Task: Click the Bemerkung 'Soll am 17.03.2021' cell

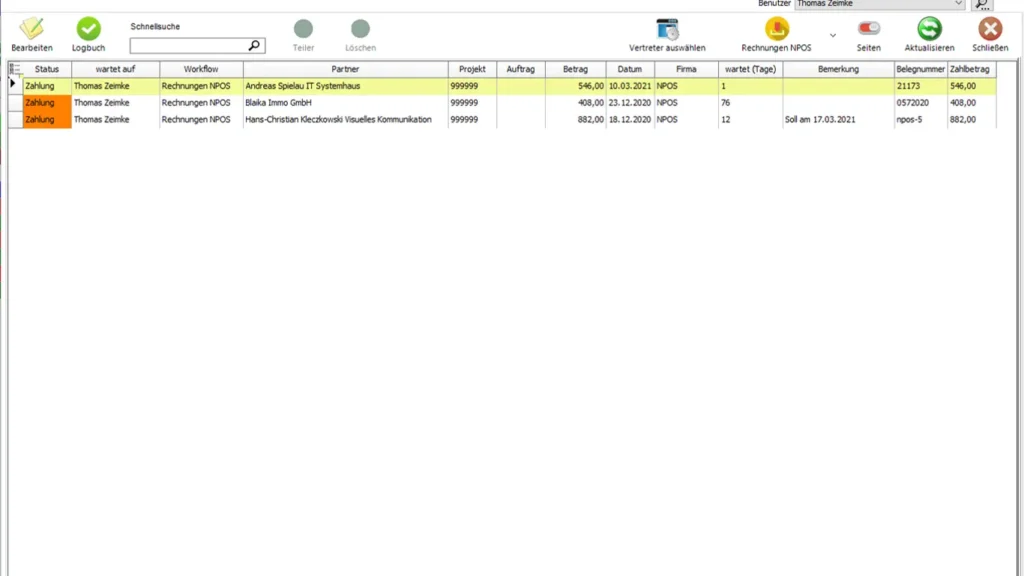Action: pyautogui.click(x=838, y=120)
